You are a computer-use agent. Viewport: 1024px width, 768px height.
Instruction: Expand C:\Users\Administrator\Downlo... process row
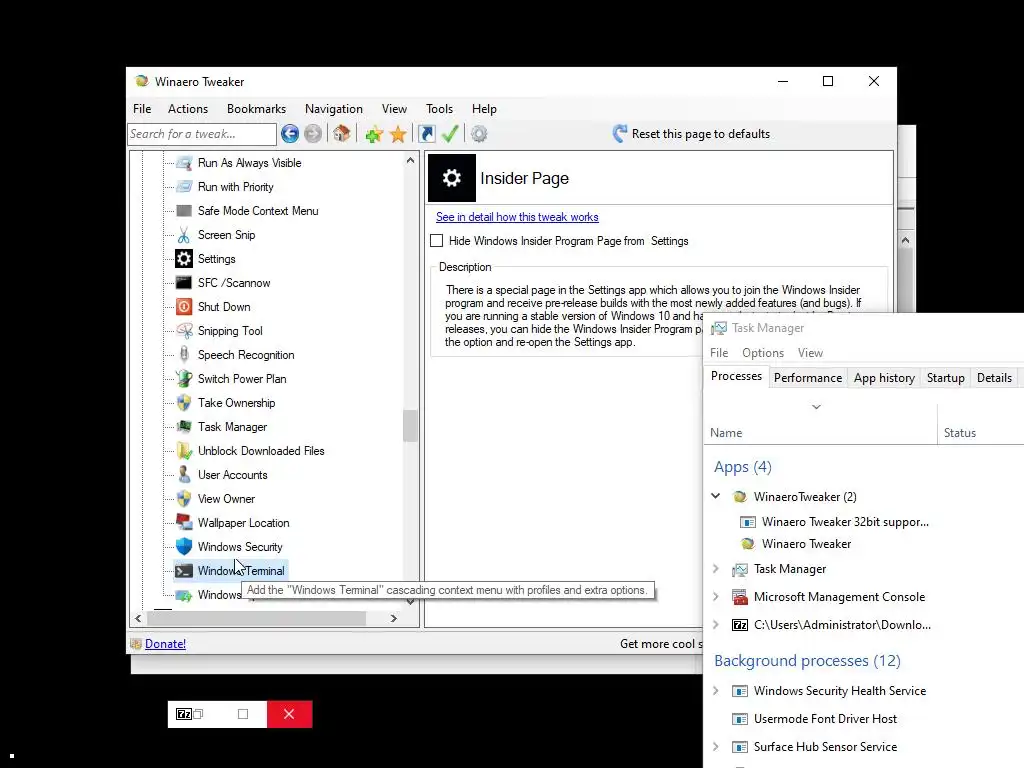pos(716,625)
